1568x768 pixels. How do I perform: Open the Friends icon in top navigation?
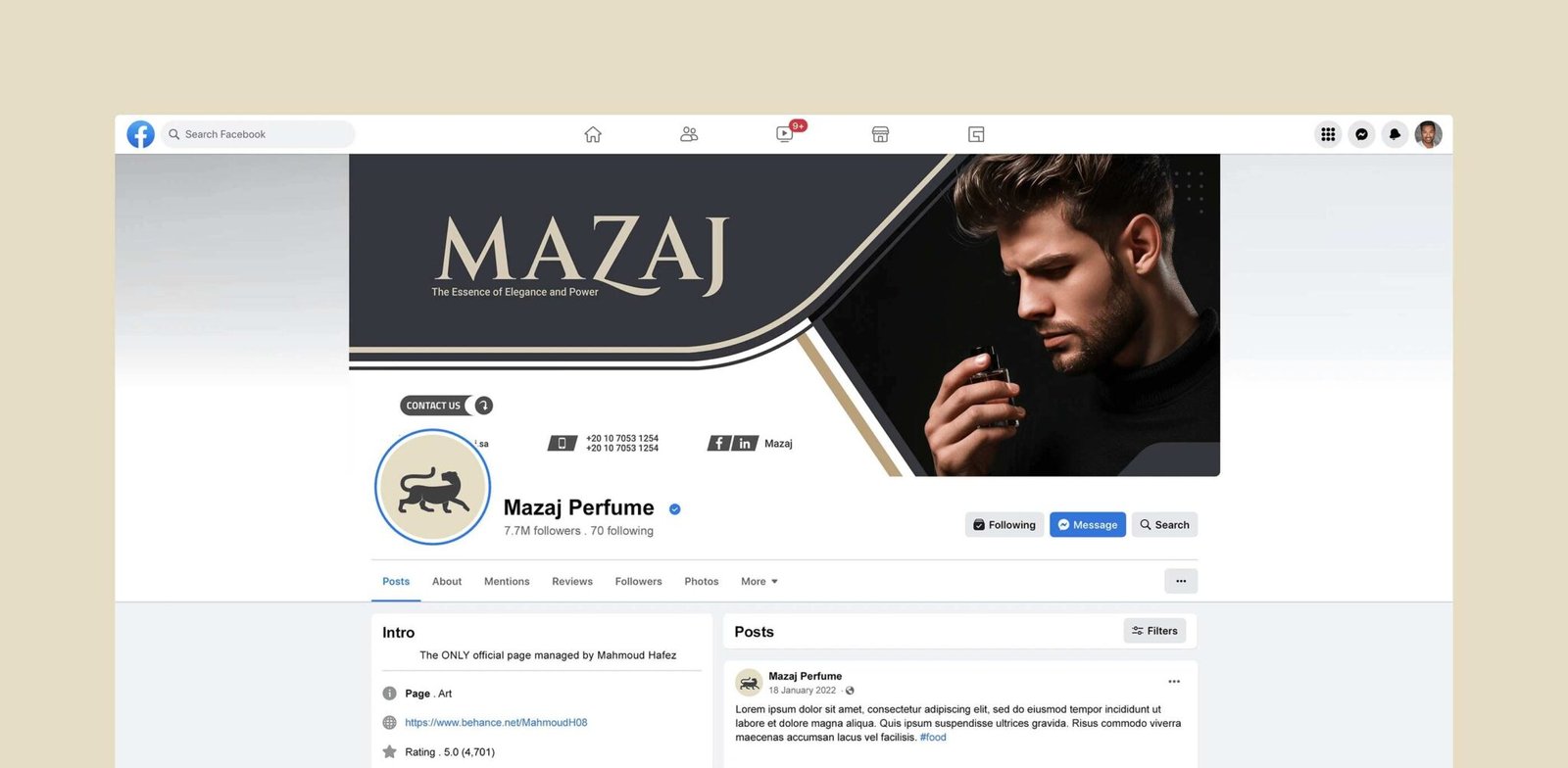click(689, 134)
